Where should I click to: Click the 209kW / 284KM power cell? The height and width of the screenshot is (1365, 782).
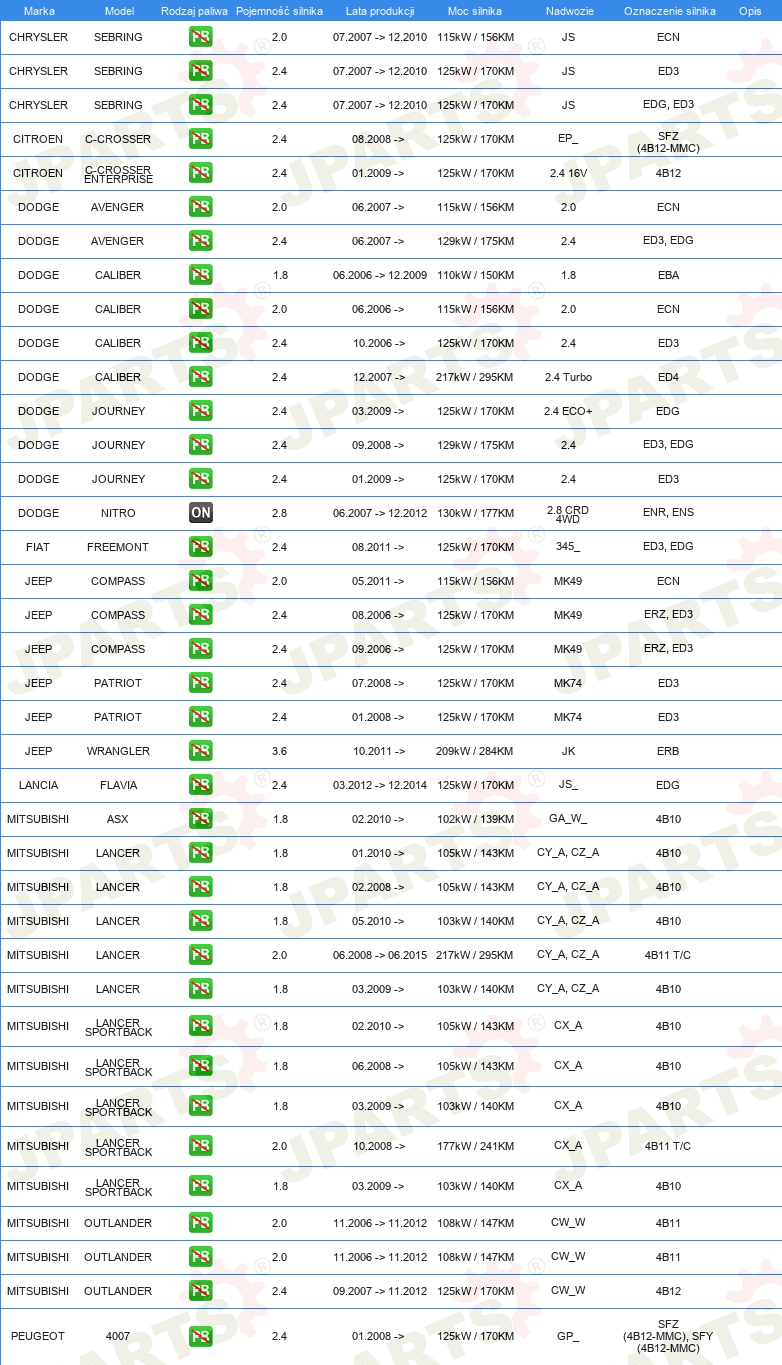pyautogui.click(x=475, y=751)
